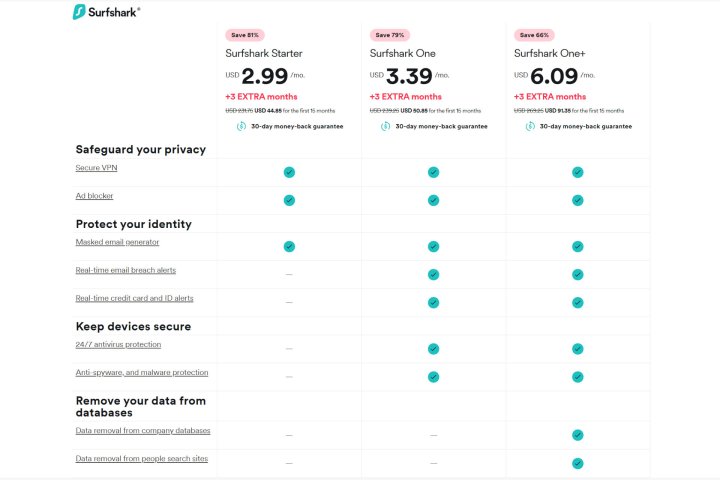Open the Secure VPN feature link

coord(96,168)
